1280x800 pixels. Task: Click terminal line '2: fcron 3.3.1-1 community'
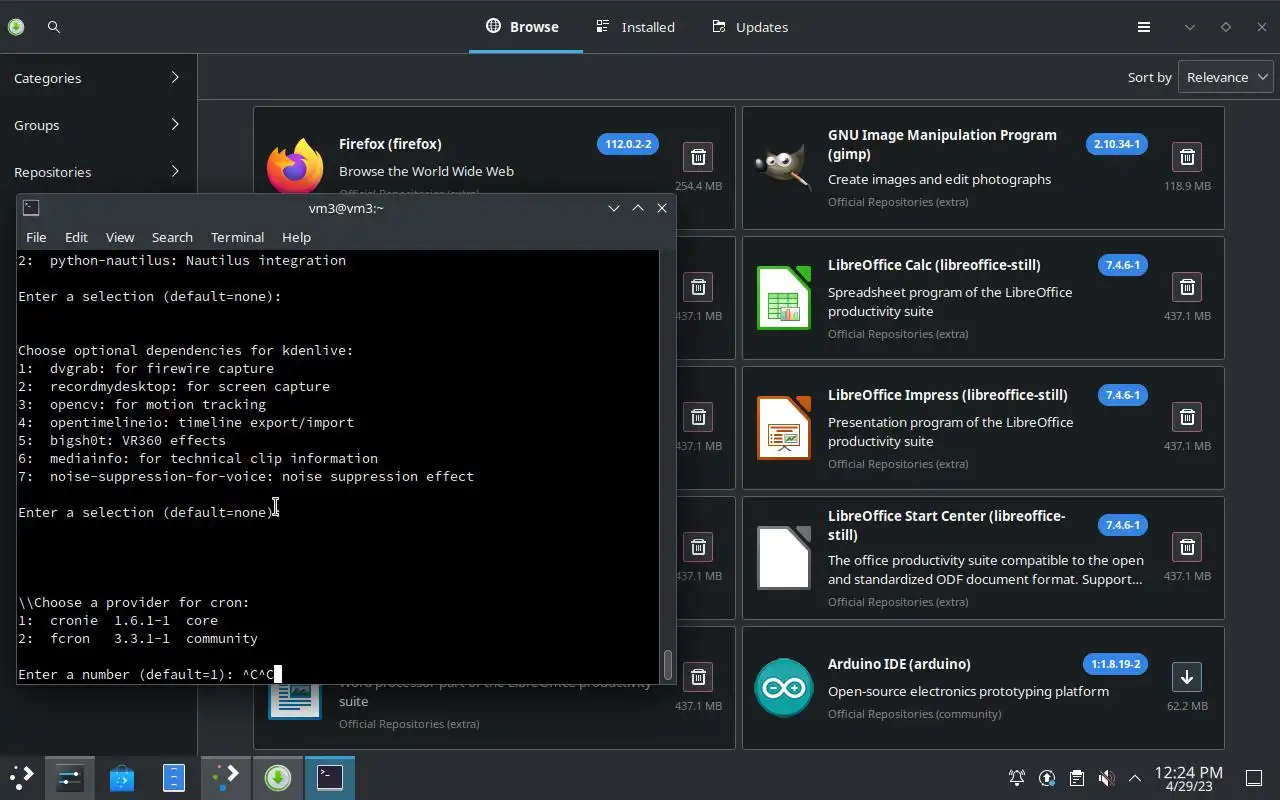(138, 638)
